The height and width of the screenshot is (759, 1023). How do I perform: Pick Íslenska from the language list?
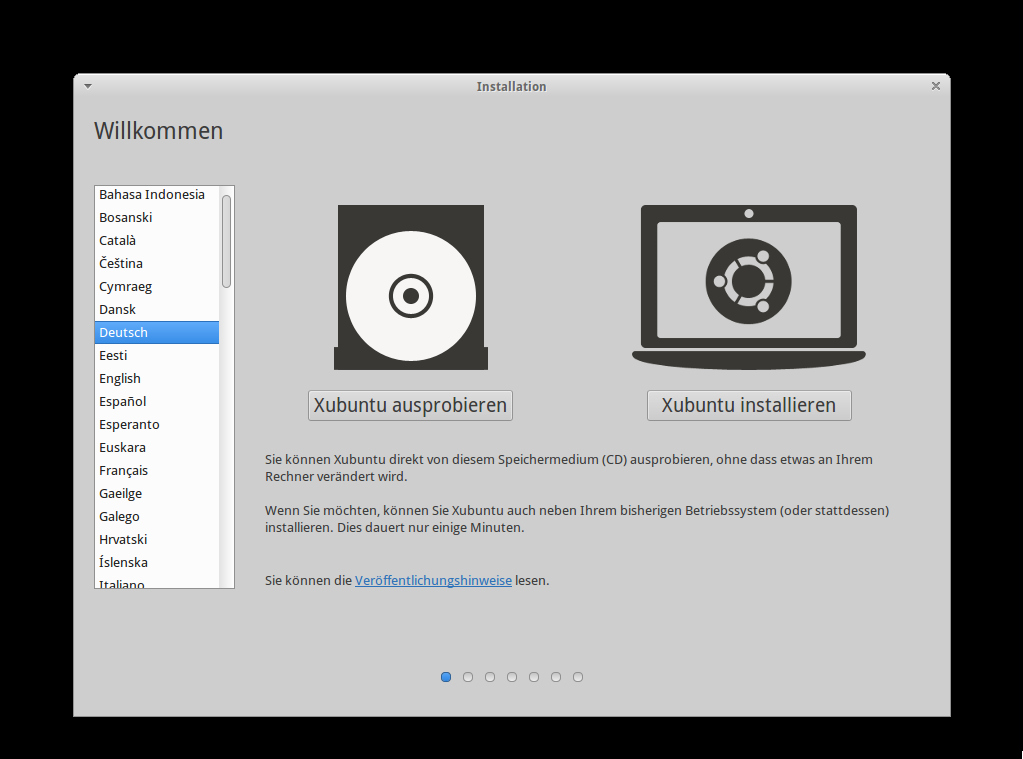(157, 563)
